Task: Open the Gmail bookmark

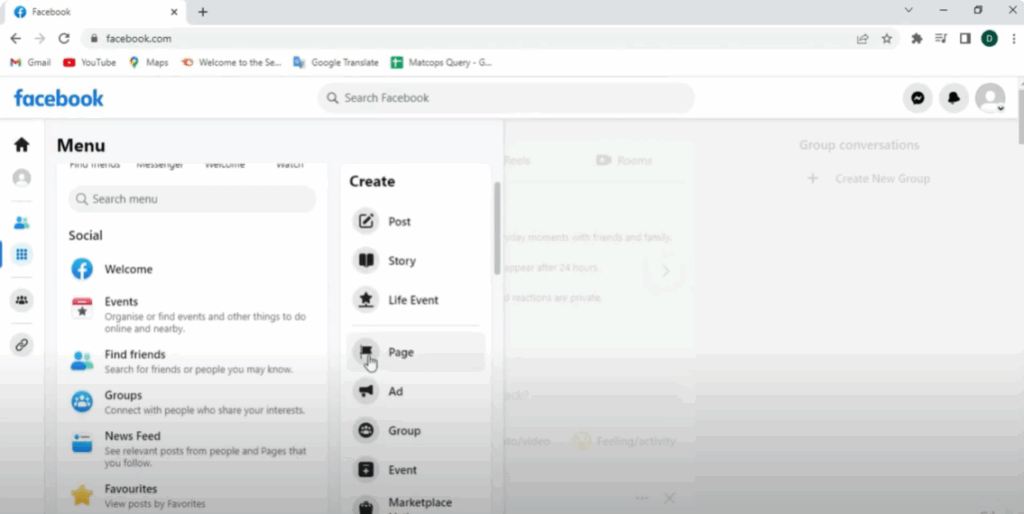Action: [31, 63]
